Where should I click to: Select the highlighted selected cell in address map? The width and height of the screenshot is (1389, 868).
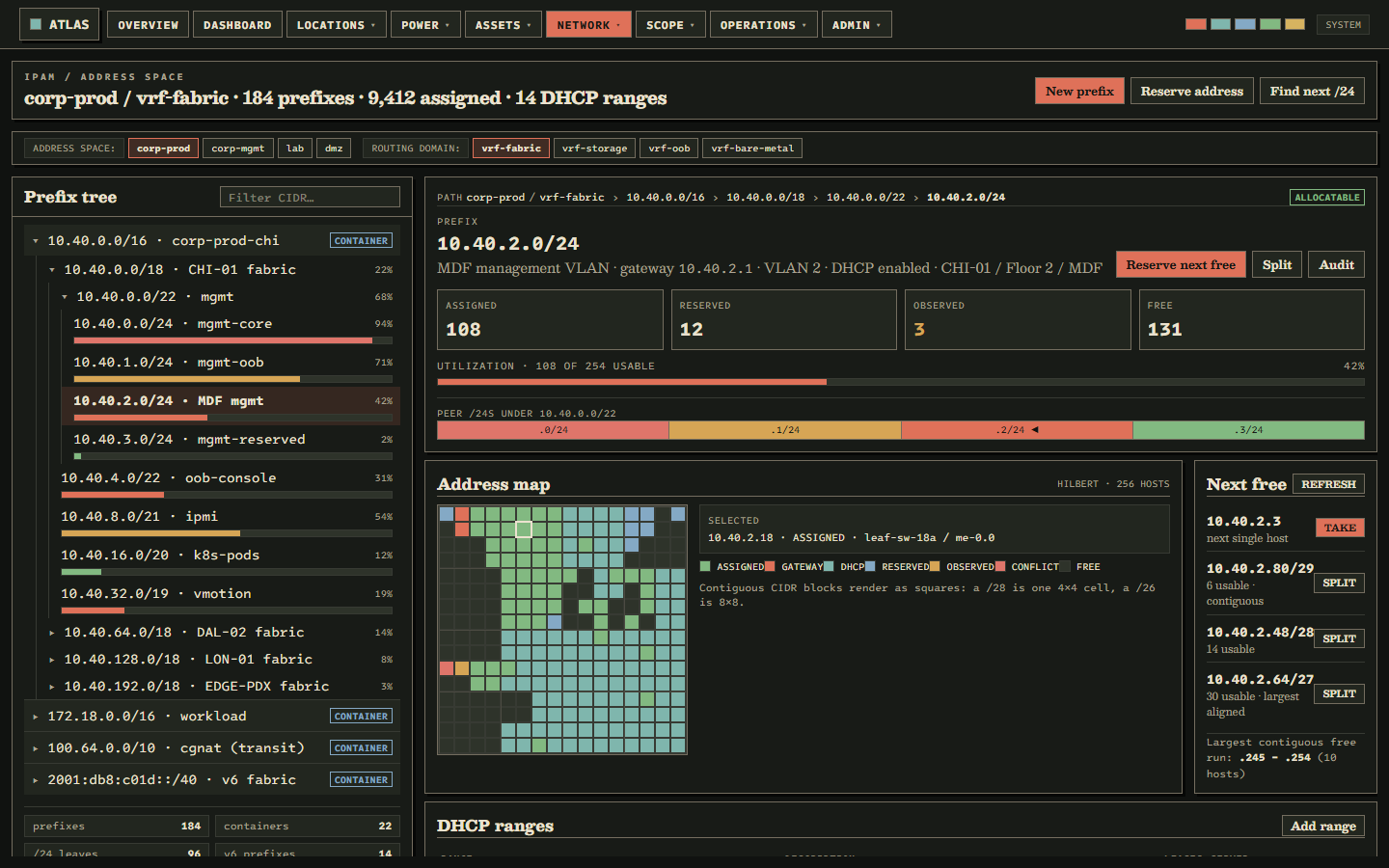coord(524,529)
